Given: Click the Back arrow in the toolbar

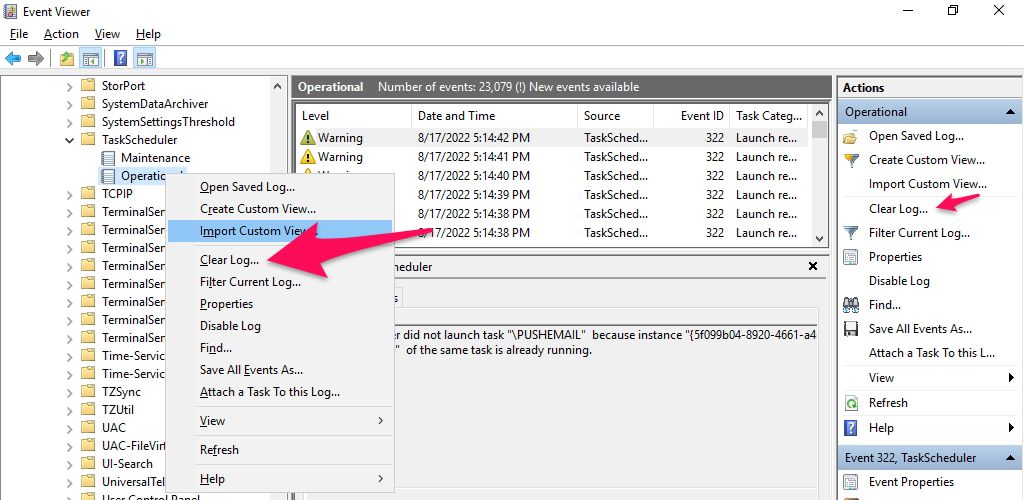Looking at the screenshot, I should point(13,58).
